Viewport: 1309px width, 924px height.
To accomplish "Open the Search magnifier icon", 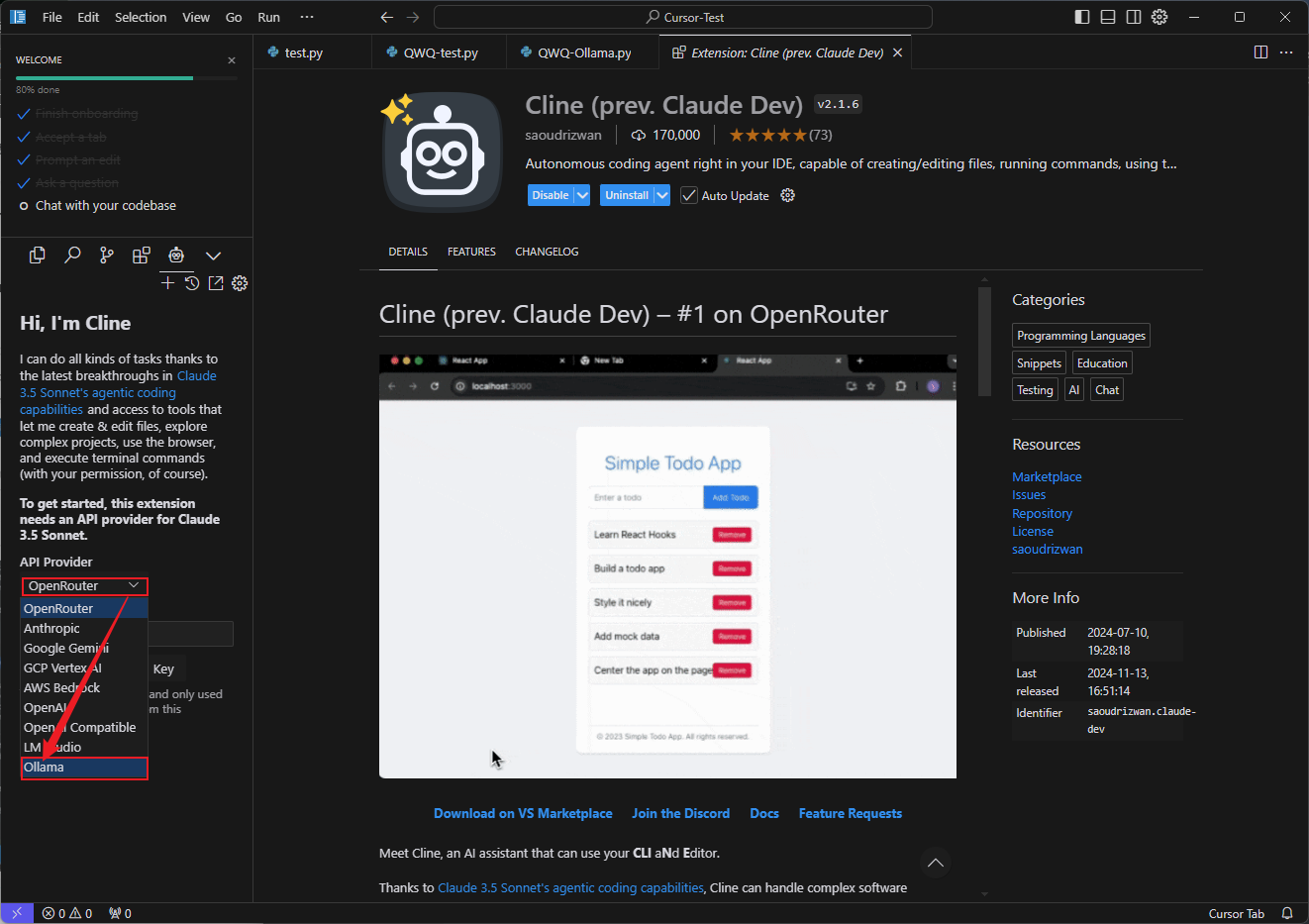I will pos(72,256).
